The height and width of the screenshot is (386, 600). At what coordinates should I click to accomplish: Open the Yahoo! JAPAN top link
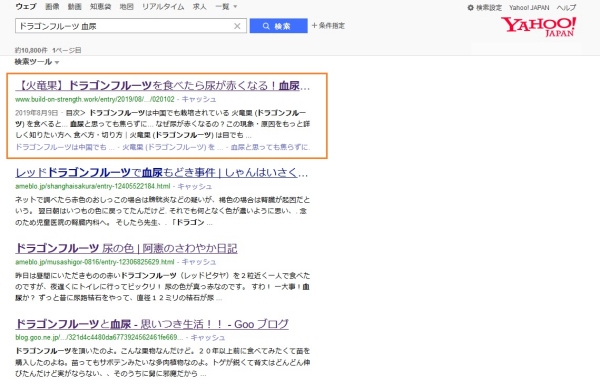(x=529, y=7)
